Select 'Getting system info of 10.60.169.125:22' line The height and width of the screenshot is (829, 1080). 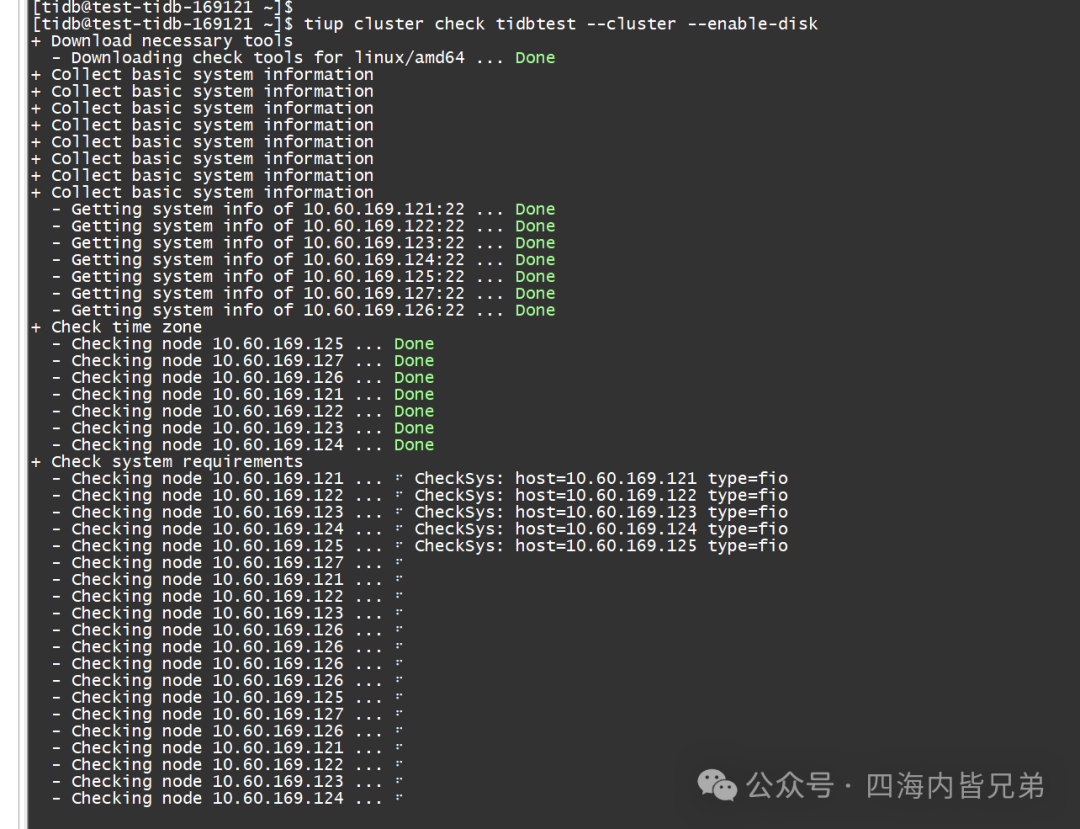point(303,277)
